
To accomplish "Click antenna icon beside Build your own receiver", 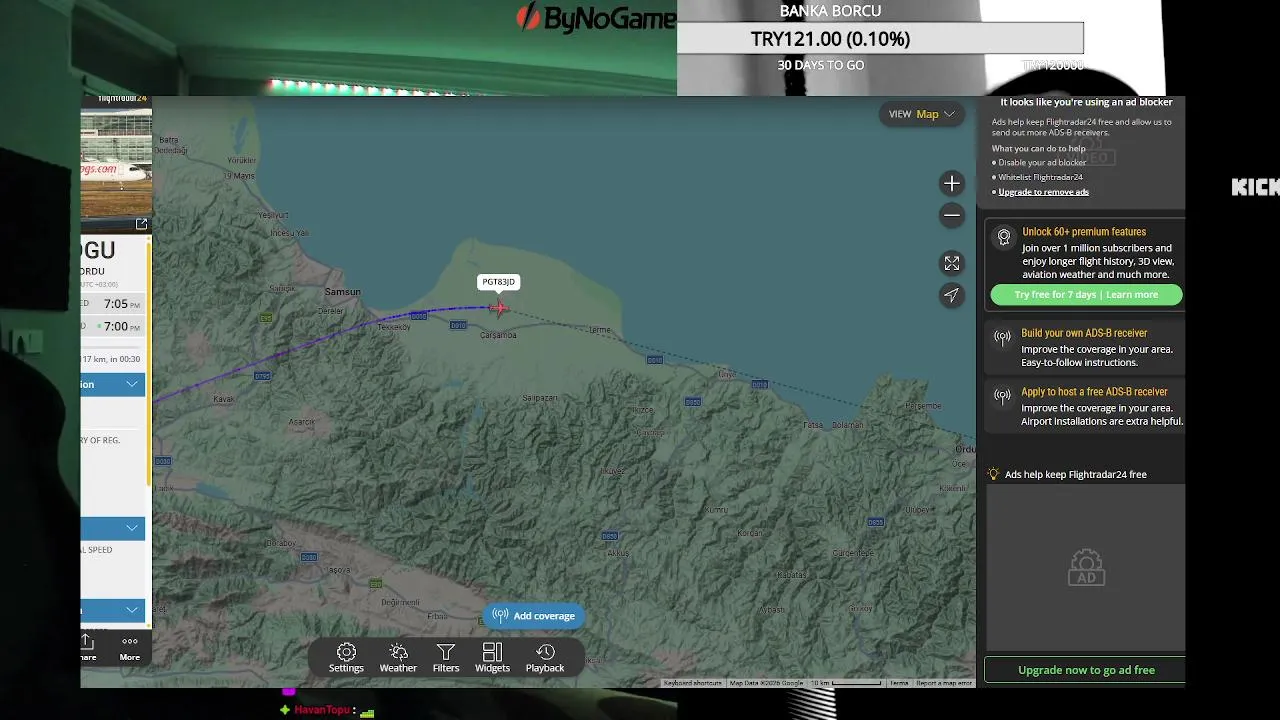I will 1002,338.
